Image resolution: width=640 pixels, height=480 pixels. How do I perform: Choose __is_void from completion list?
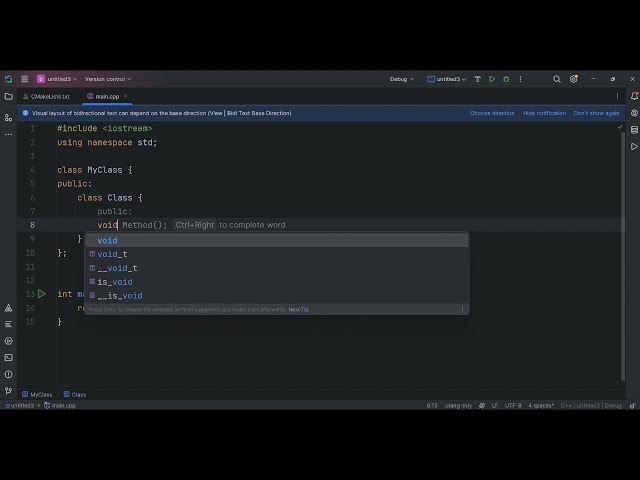click(277, 296)
